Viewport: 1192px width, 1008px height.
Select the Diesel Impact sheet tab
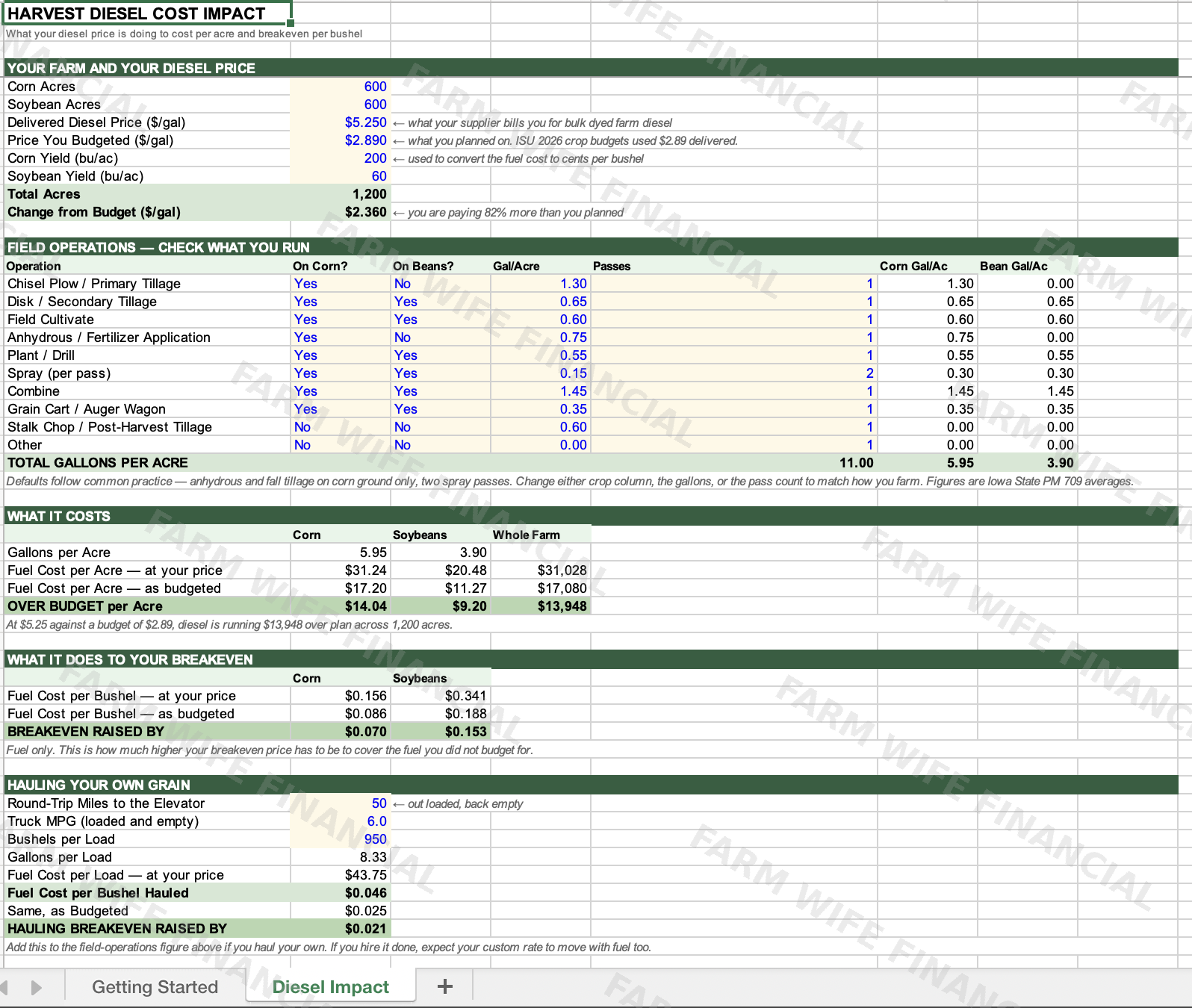[x=330, y=986]
